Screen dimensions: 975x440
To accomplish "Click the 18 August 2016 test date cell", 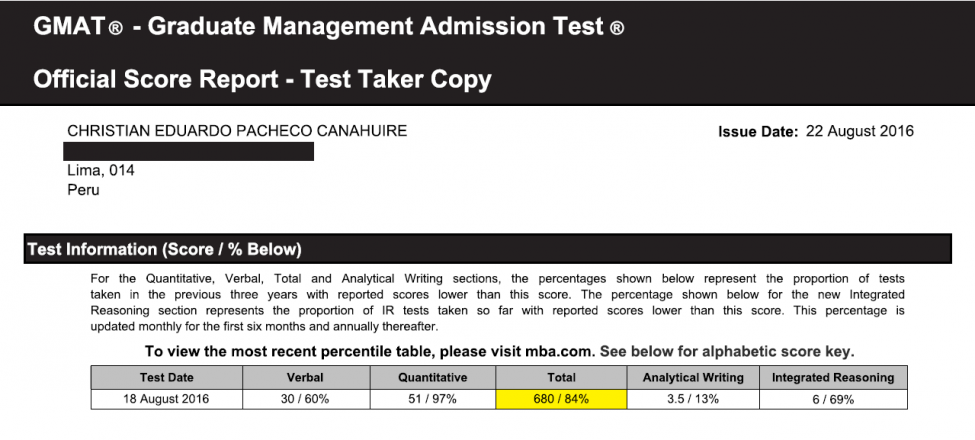I will (x=167, y=399).
